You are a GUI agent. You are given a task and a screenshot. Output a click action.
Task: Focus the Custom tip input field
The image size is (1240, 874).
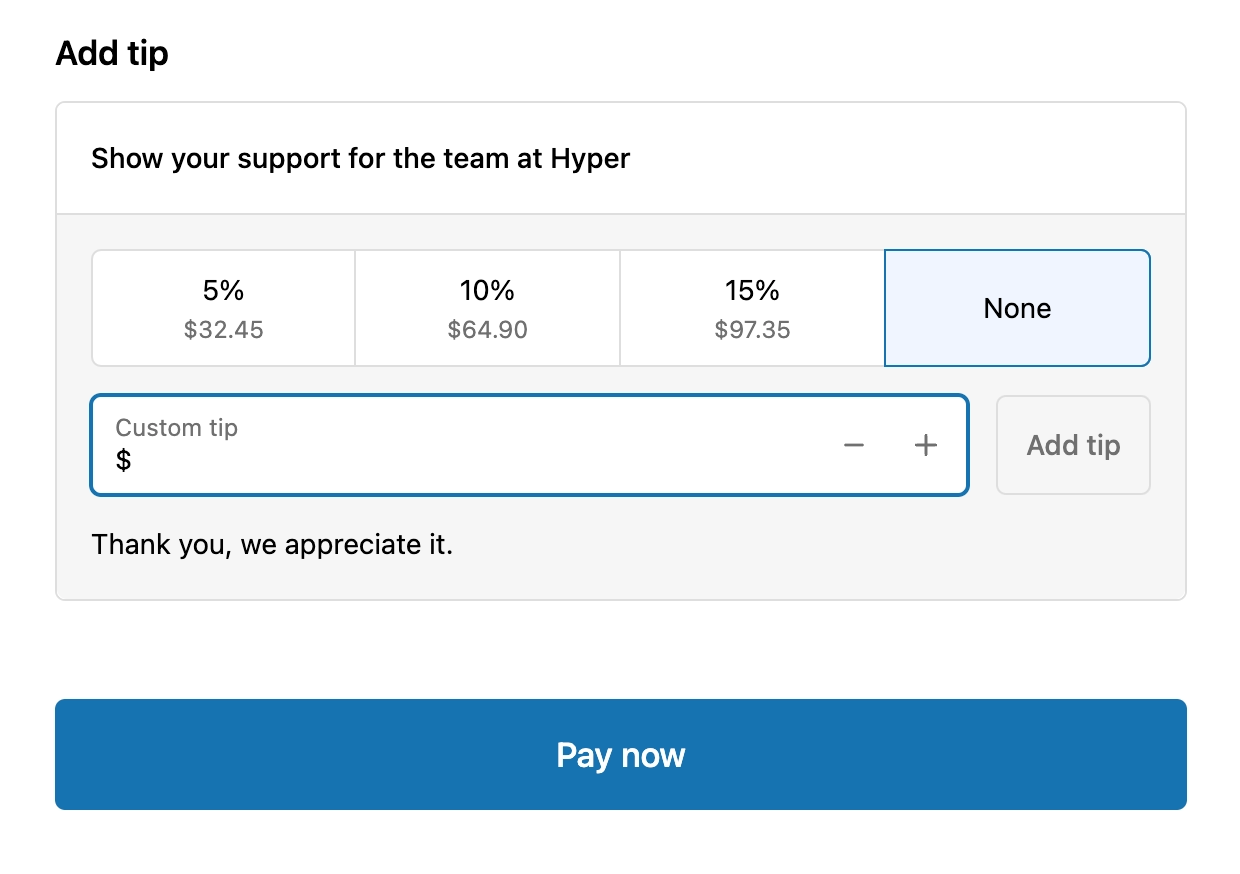click(x=470, y=459)
